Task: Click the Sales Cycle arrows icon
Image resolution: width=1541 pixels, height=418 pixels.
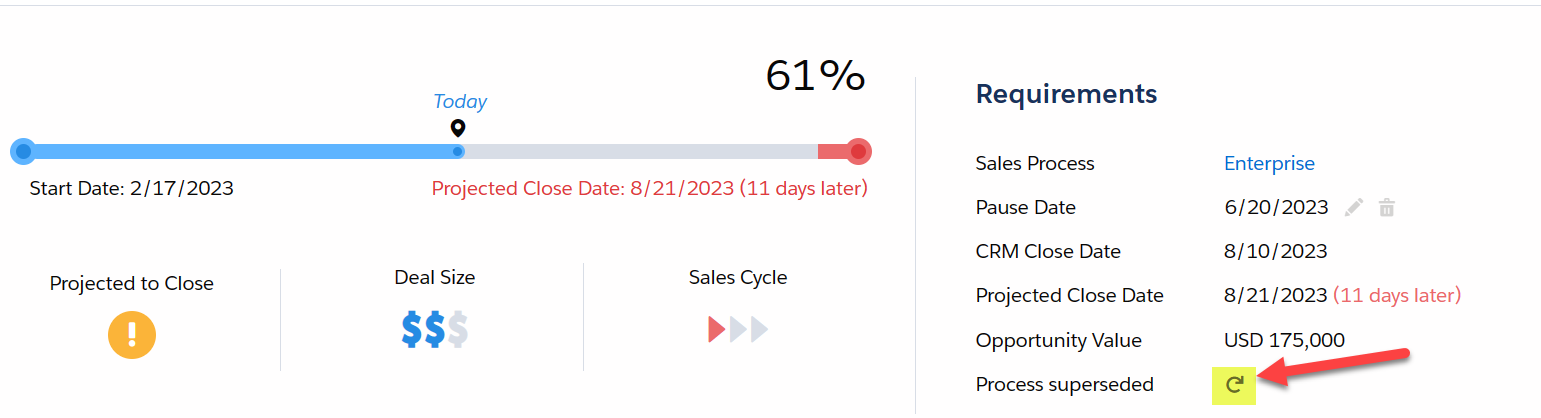Action: [x=738, y=329]
